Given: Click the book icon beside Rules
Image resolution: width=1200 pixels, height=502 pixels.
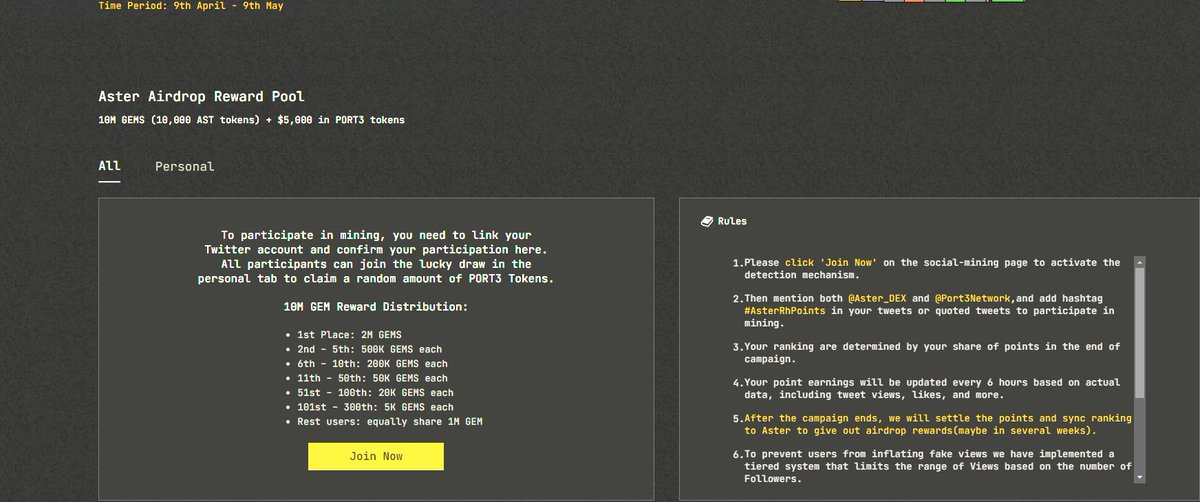Looking at the screenshot, I should (707, 221).
